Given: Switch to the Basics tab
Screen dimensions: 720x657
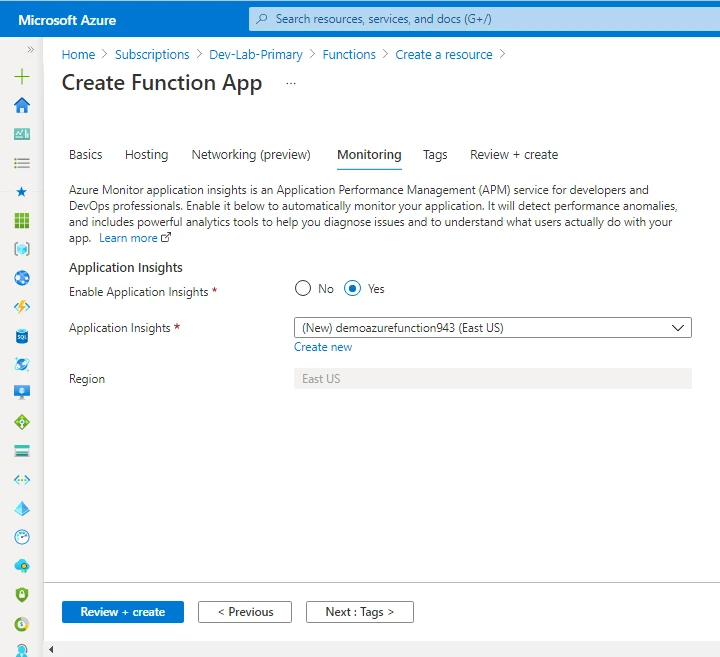Looking at the screenshot, I should 85,155.
